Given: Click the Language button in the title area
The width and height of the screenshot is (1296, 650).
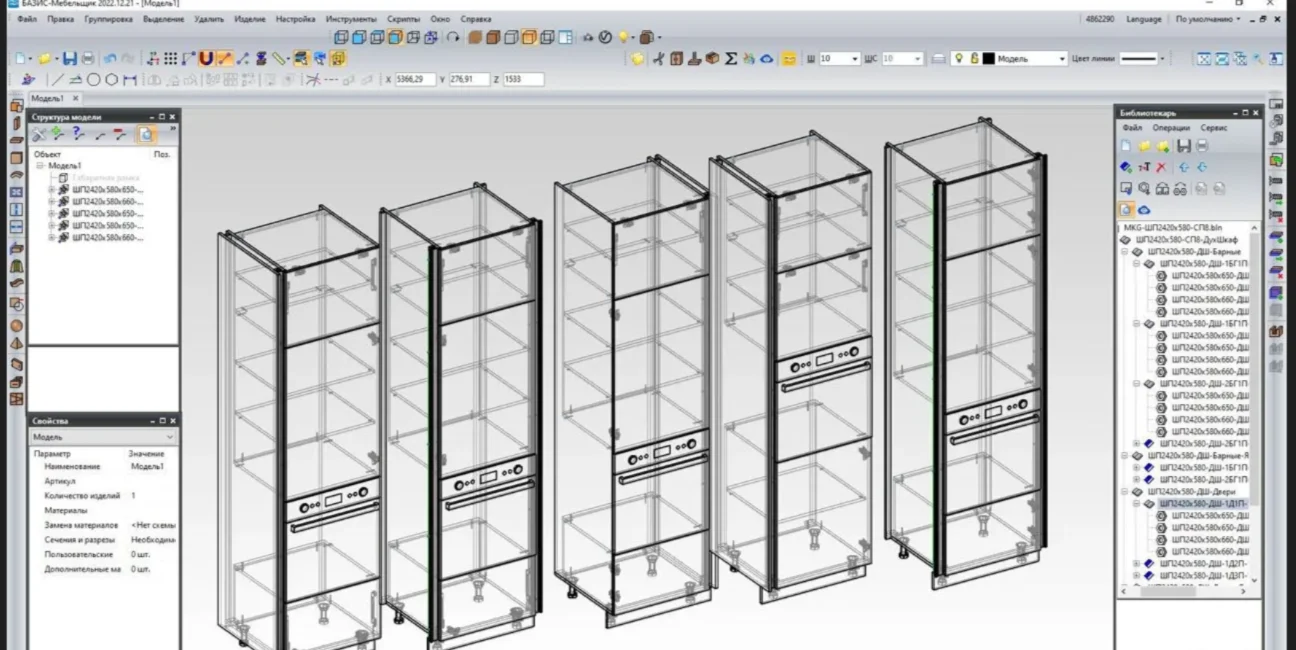Looking at the screenshot, I should [x=1144, y=19].
